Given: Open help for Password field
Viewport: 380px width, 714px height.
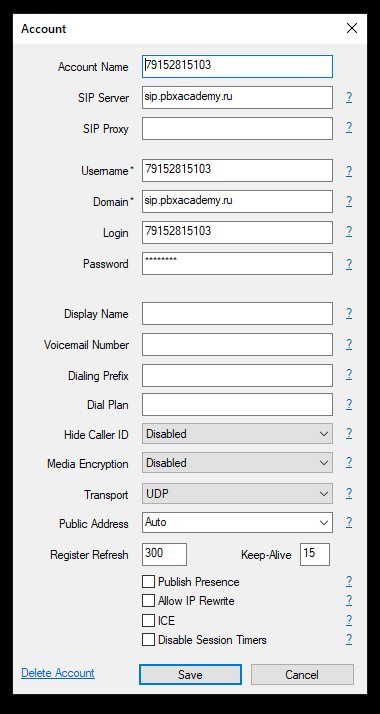Looking at the screenshot, I should point(349,264).
